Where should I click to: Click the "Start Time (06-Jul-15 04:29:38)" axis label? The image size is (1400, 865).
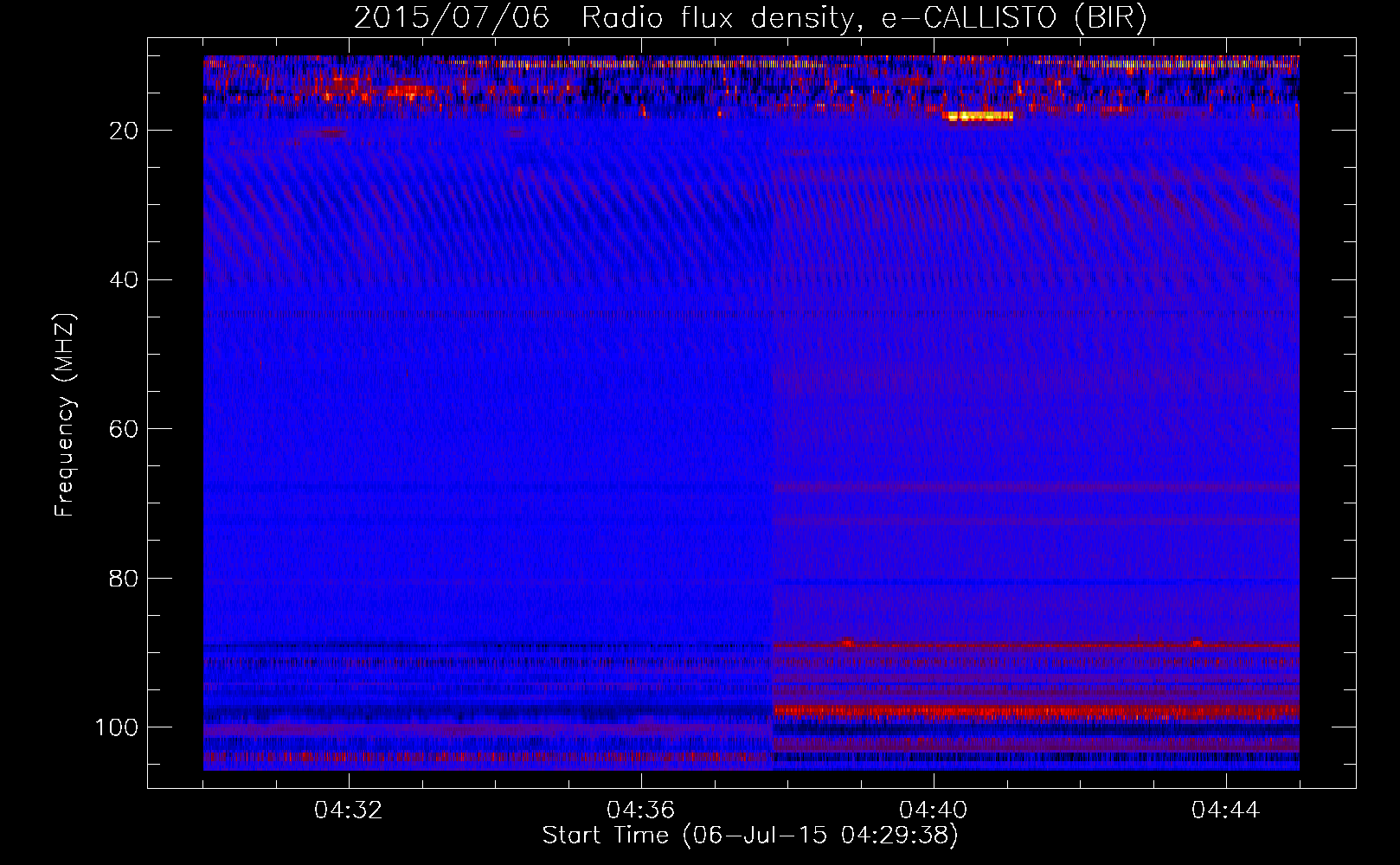(750, 836)
